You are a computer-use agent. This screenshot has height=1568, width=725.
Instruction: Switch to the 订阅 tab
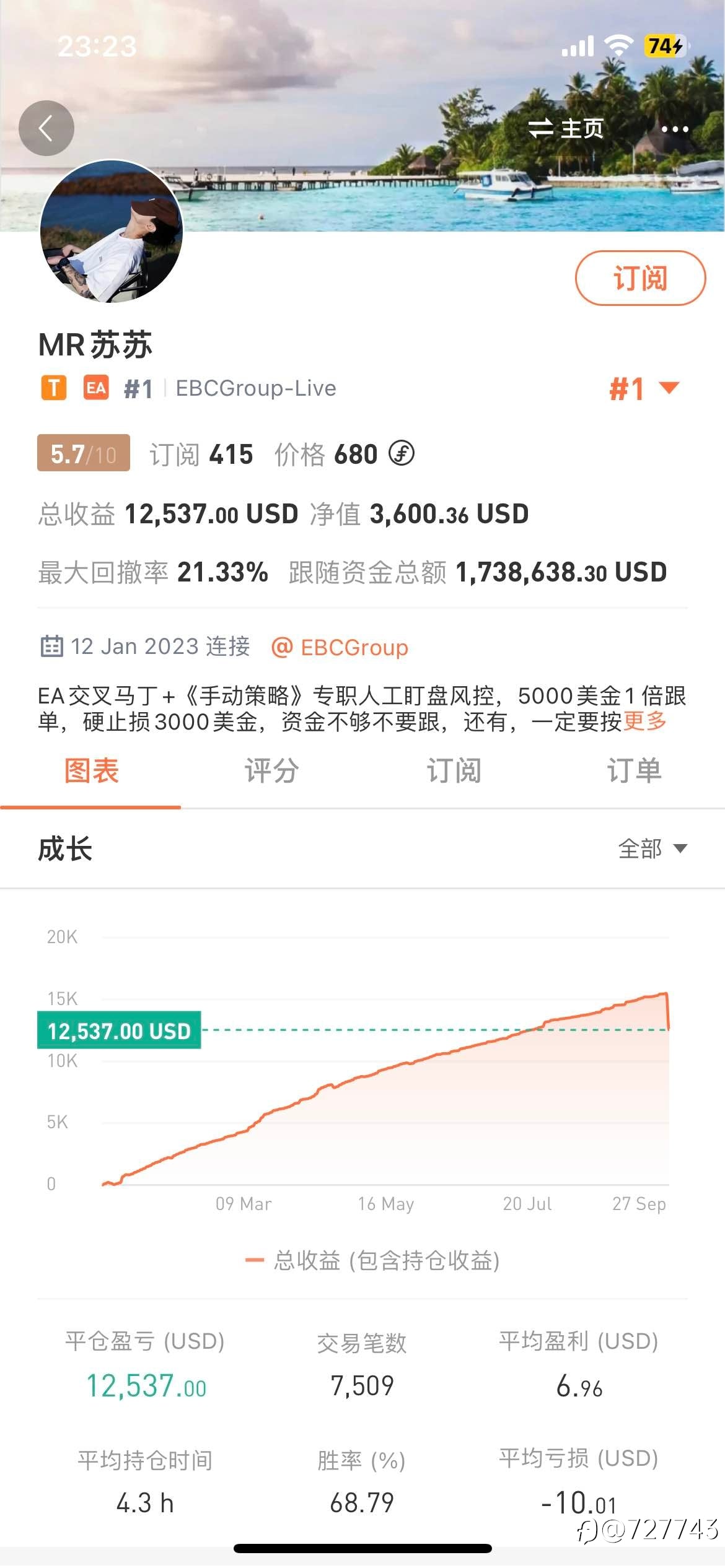(x=454, y=771)
